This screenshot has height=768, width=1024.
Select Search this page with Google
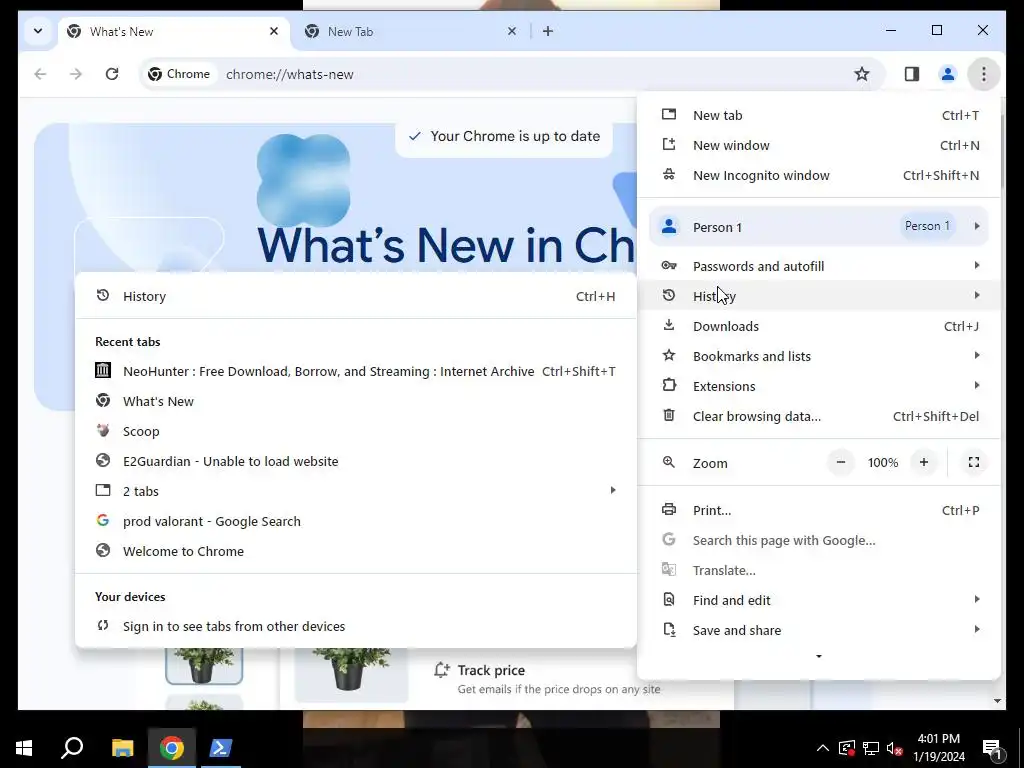tap(819, 540)
